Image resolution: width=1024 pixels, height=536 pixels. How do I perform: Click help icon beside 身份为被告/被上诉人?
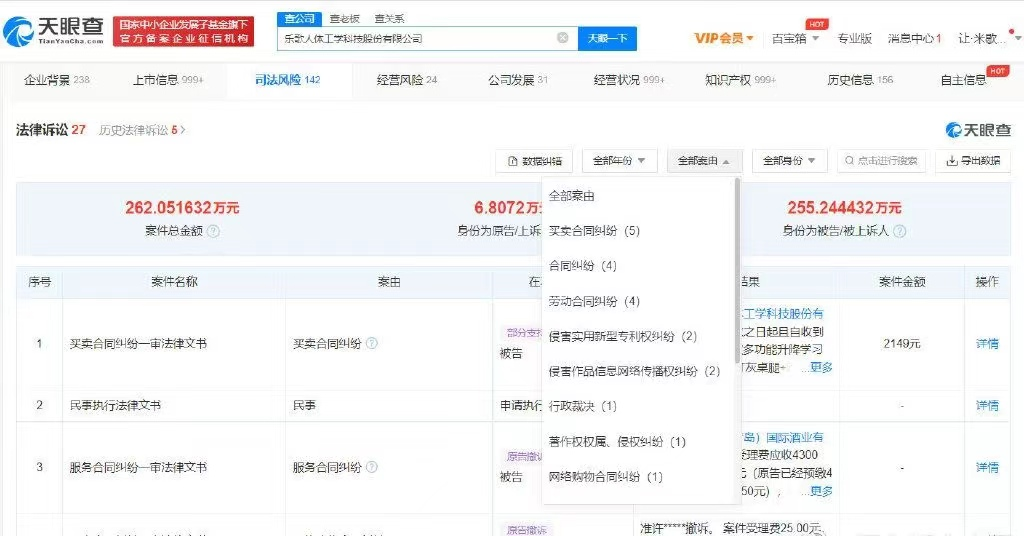(x=899, y=231)
